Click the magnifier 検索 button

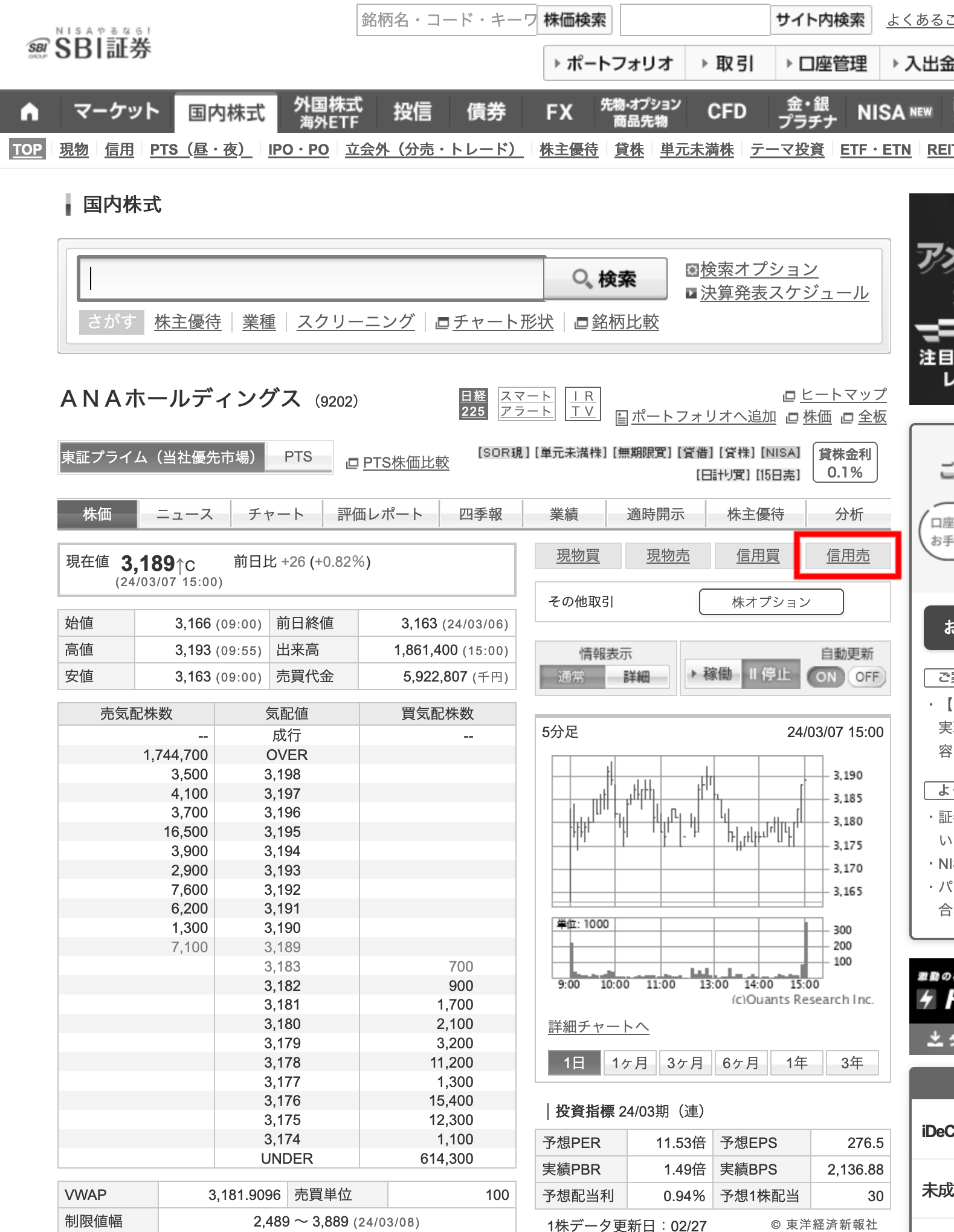pos(605,279)
